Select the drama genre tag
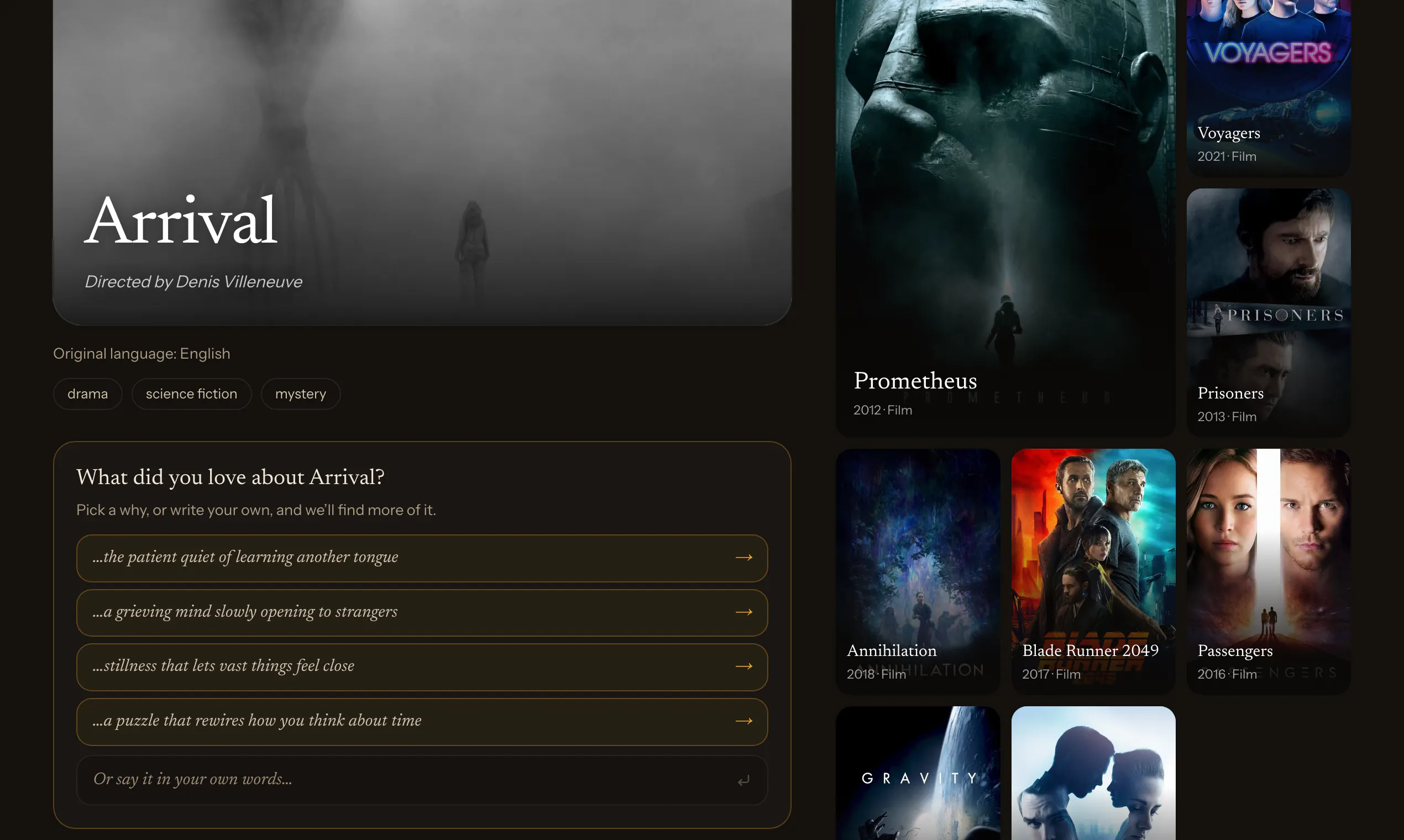 coord(88,394)
